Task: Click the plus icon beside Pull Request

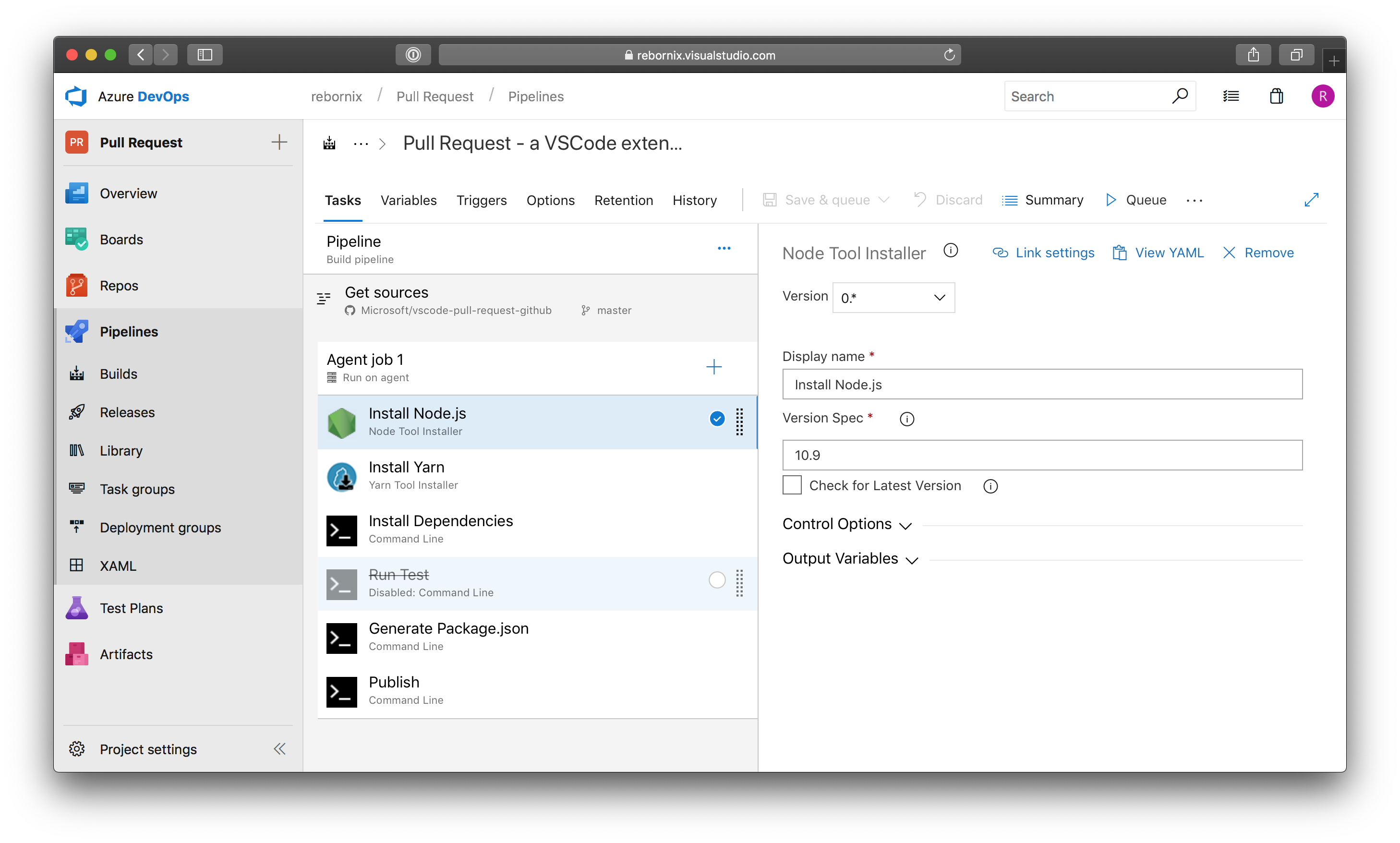Action: 279,142
